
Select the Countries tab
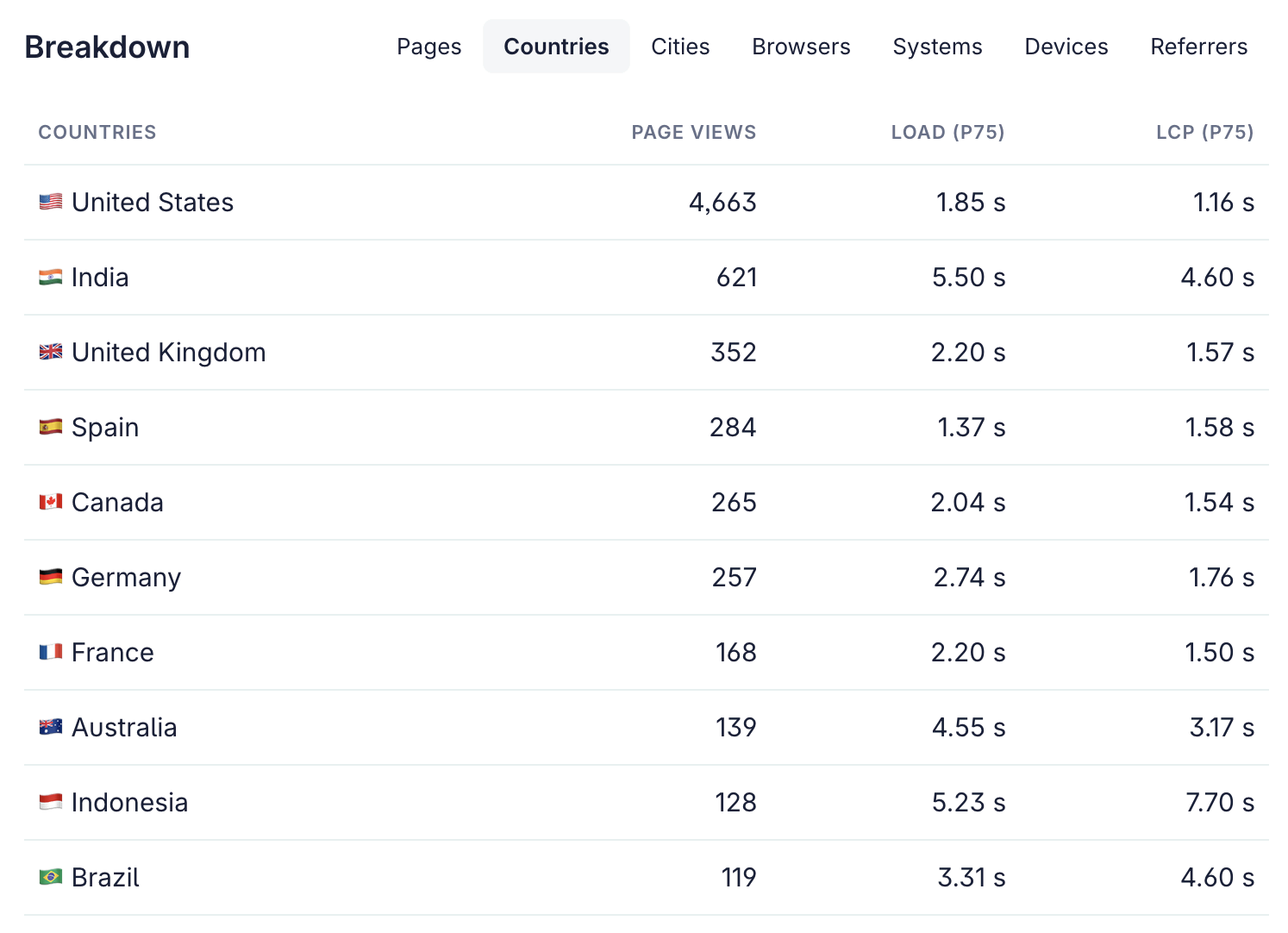(x=556, y=47)
